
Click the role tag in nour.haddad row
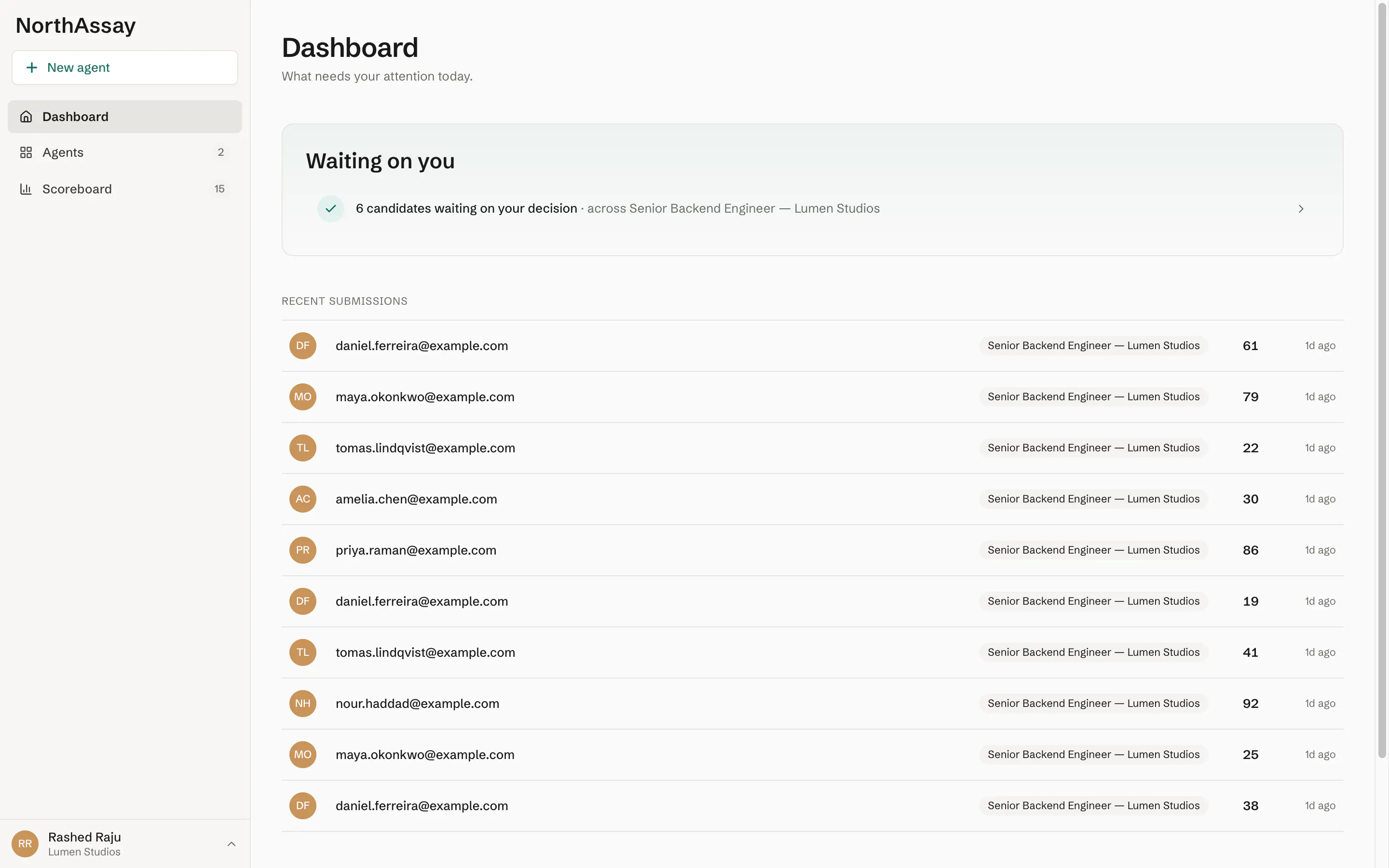[1093, 703]
